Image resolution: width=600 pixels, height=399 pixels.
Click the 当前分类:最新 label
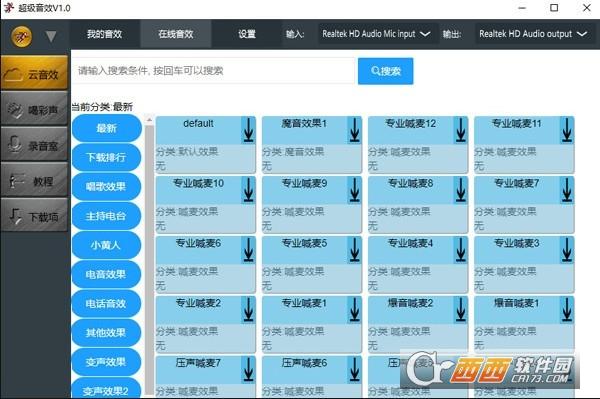coord(102,107)
